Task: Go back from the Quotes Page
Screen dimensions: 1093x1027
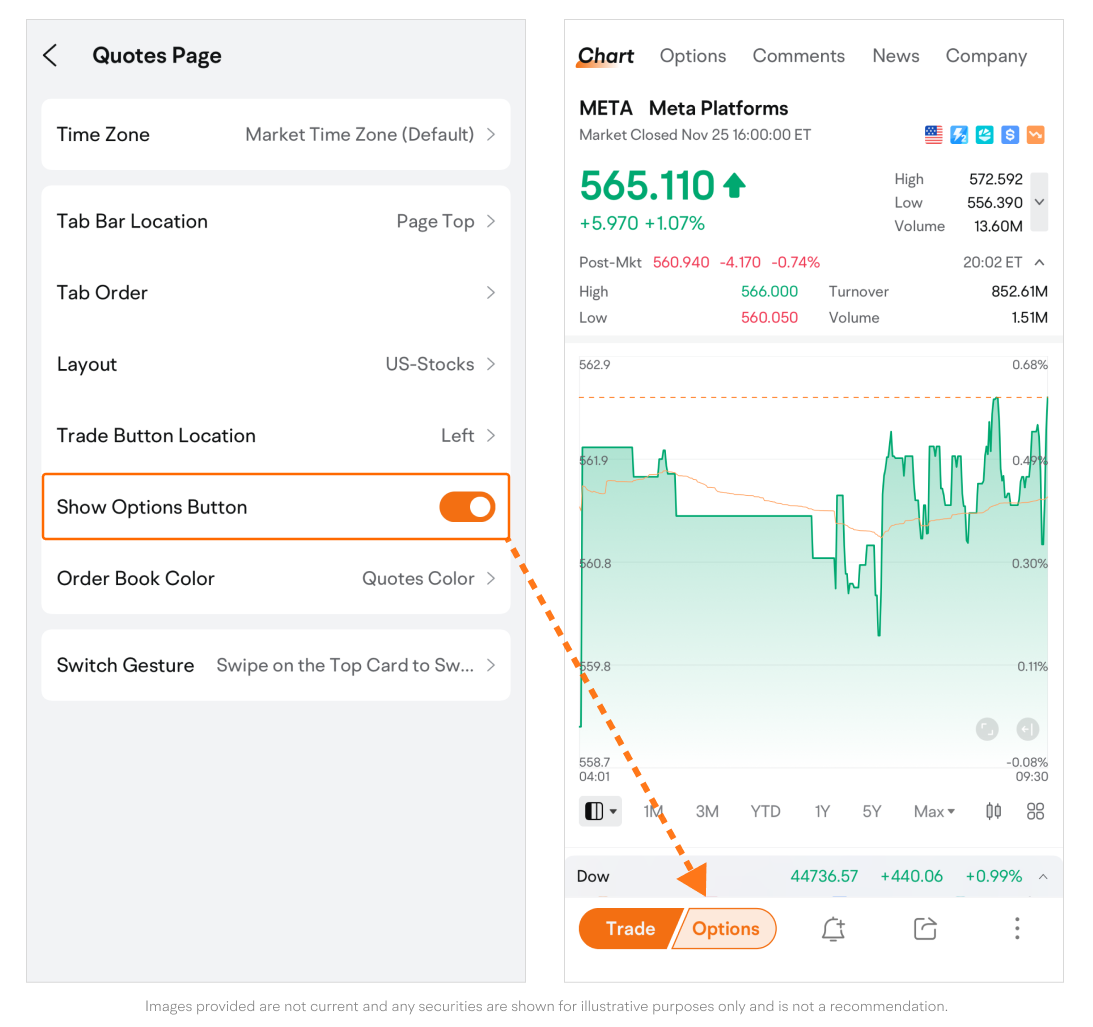Action: pyautogui.click(x=50, y=56)
